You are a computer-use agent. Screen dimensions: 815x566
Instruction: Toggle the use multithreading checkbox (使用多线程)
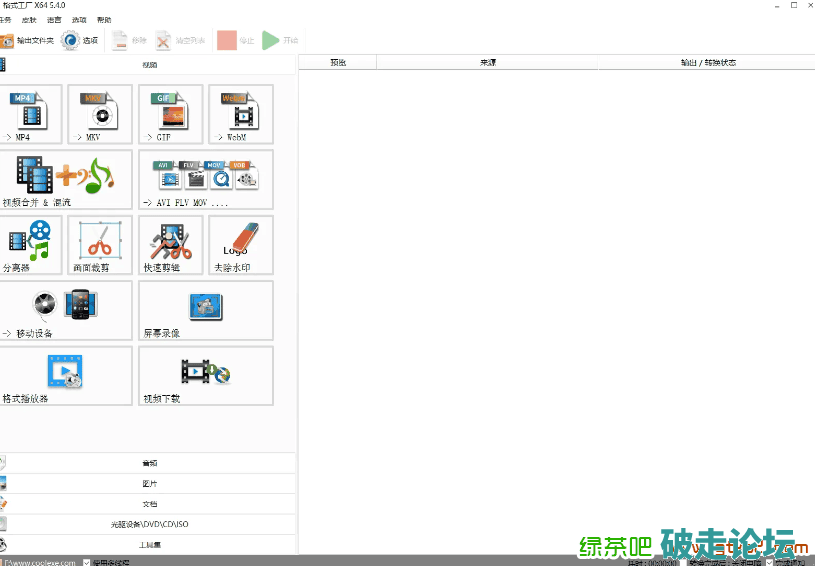87,562
